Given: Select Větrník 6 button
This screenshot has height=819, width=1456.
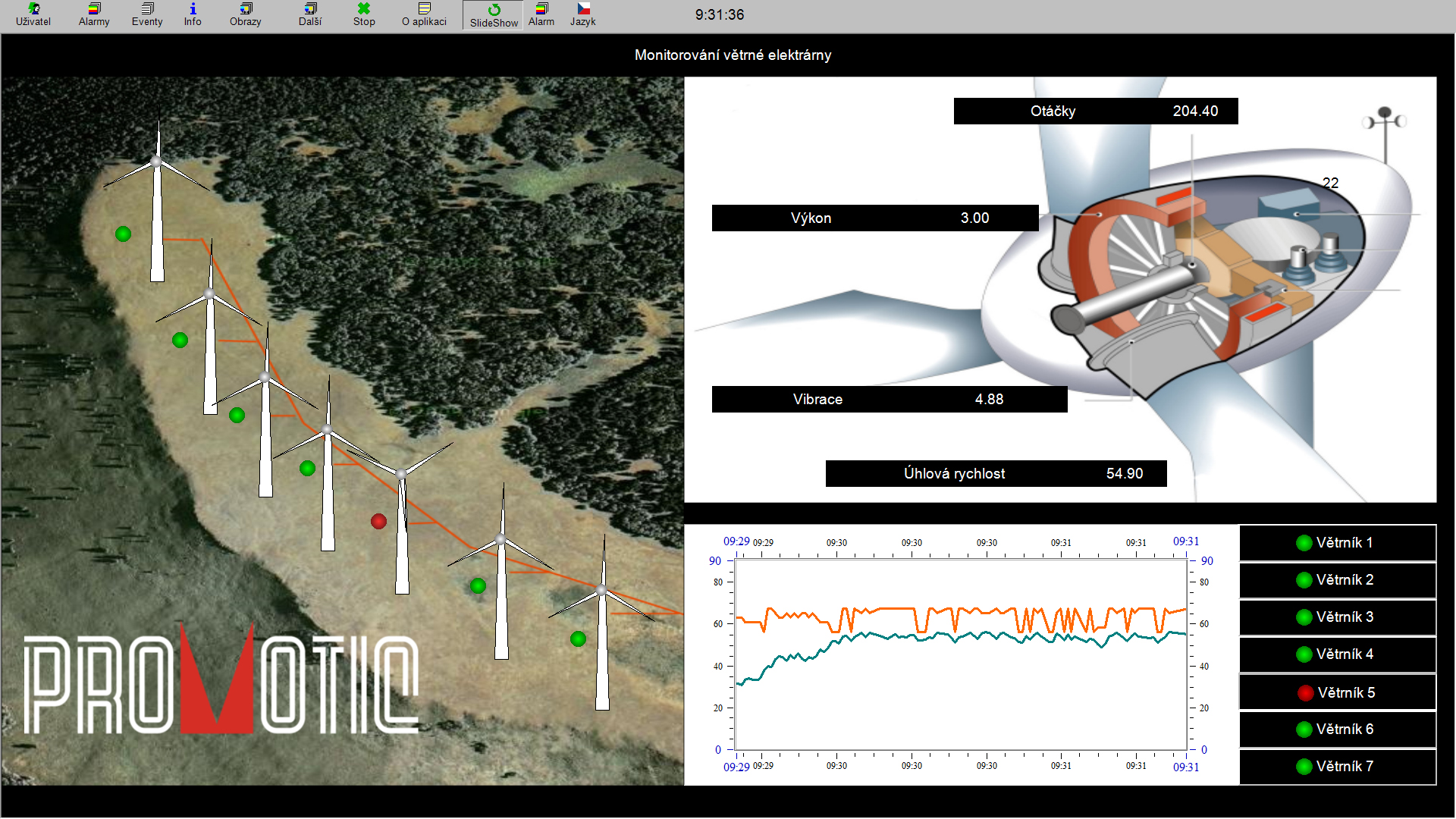Looking at the screenshot, I should tap(1338, 730).
